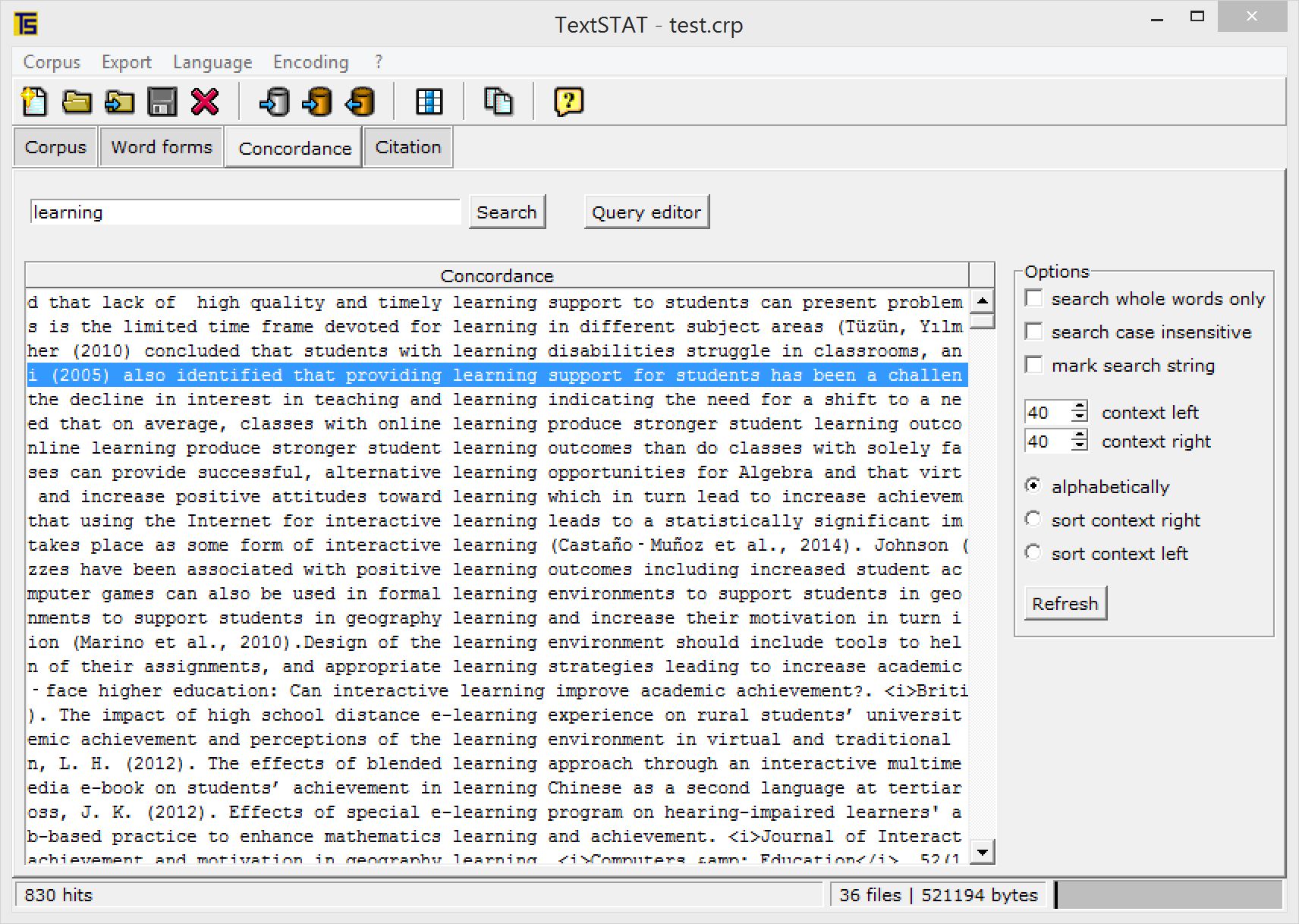Click the gray cylinder add-file icon

tap(275, 102)
